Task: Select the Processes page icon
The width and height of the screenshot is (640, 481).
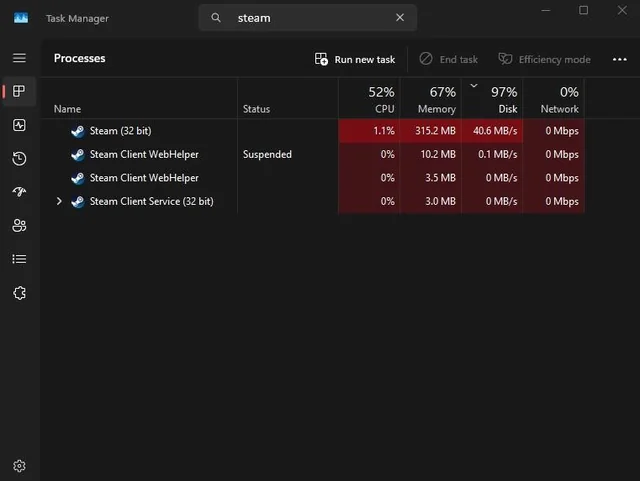Action: 19,92
